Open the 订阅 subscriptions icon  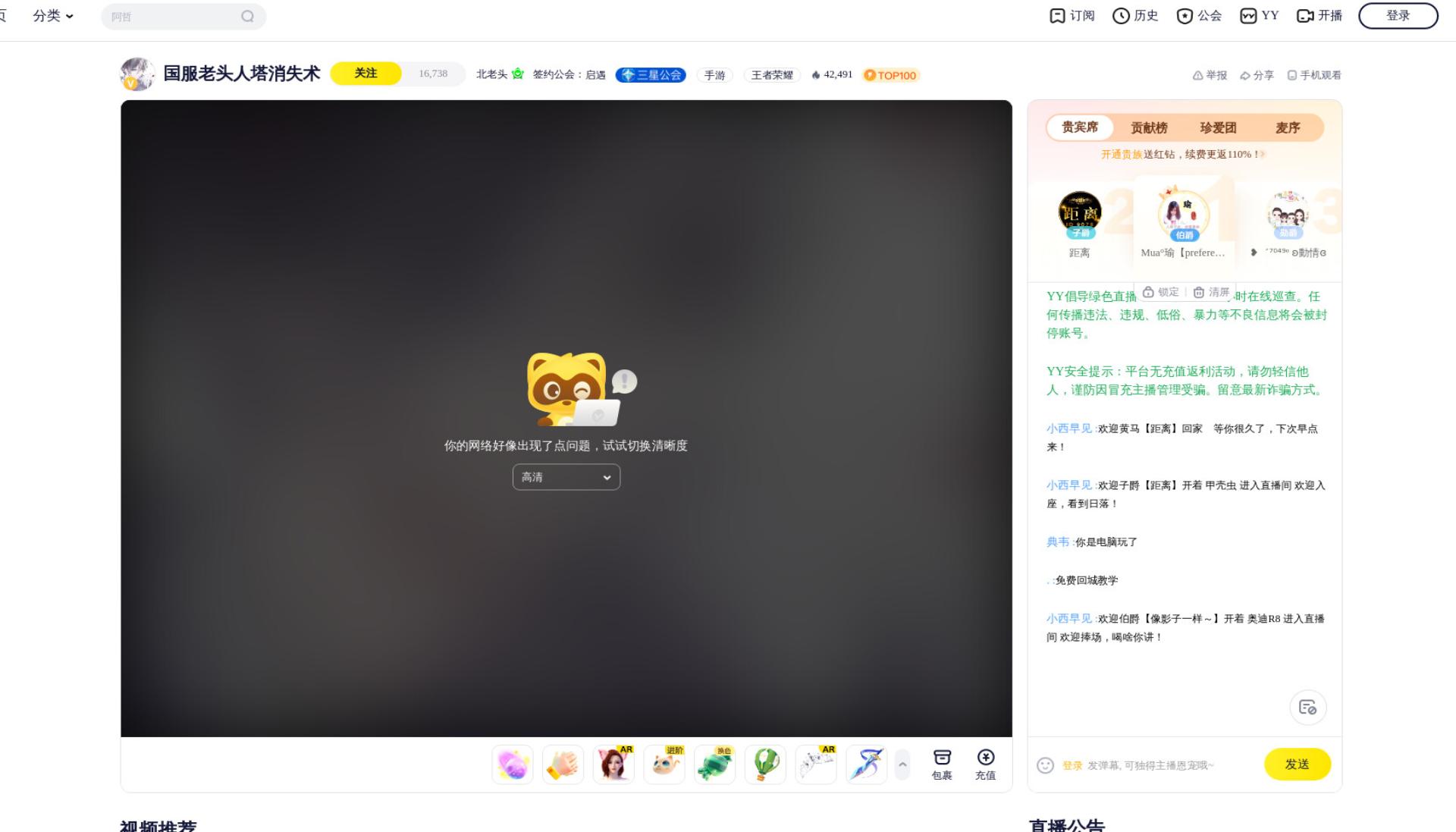coord(1072,16)
